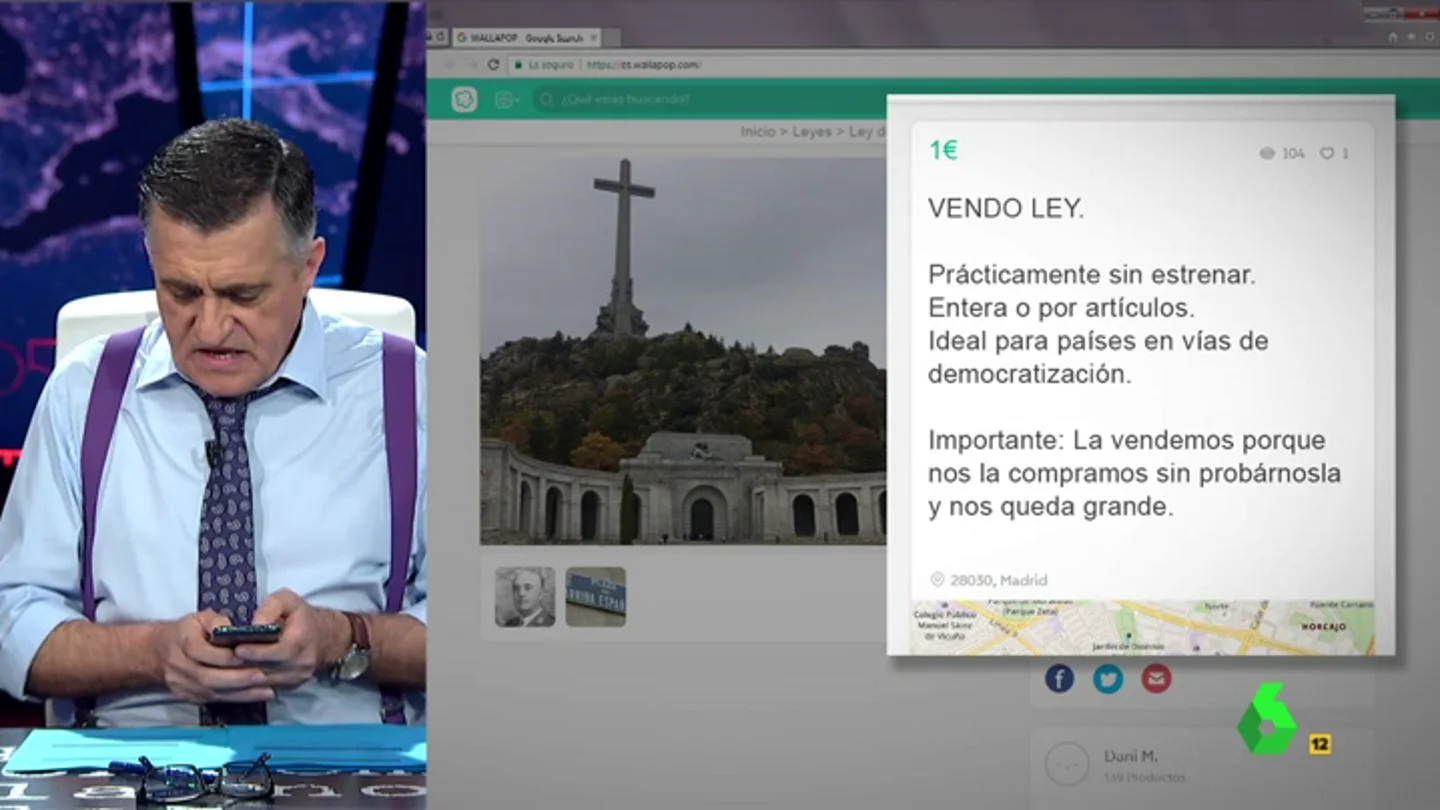
Task: Click the '¿Qué estás buscando?' search field
Action: (x=700, y=99)
